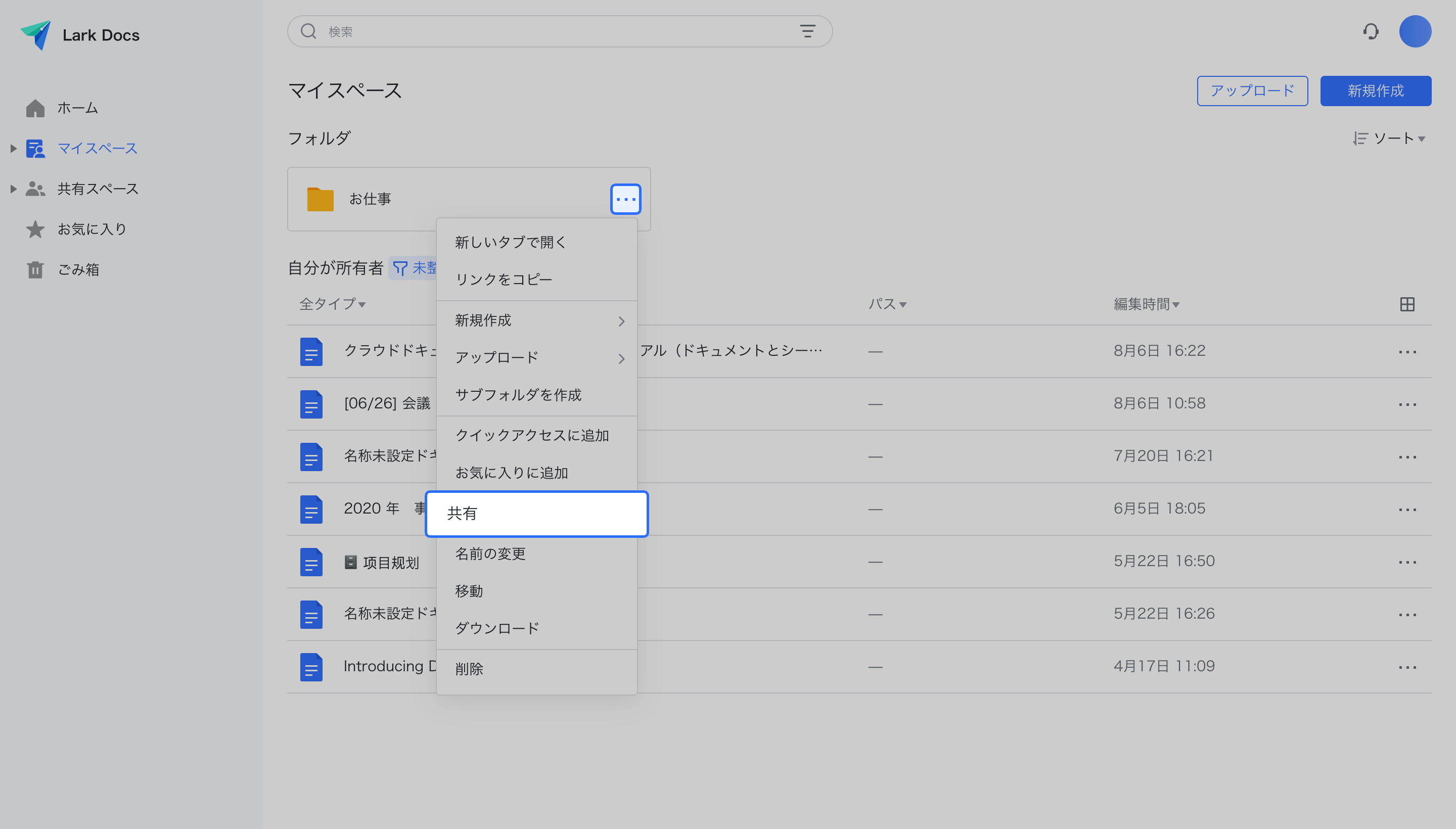Select 共有 in the context menu
This screenshot has height=829, width=1456.
tap(536, 513)
